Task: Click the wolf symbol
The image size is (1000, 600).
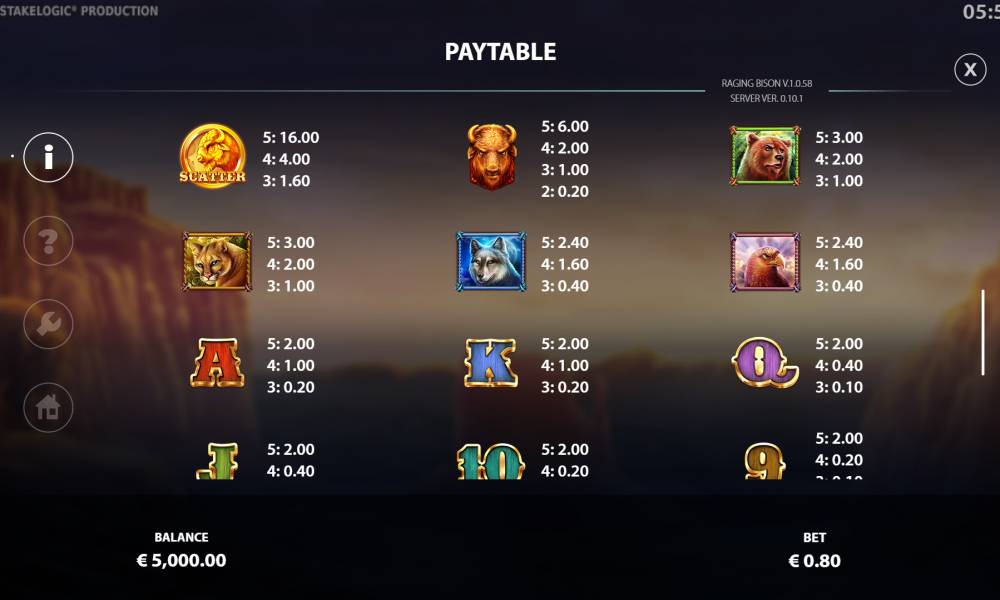Action: 491,261
